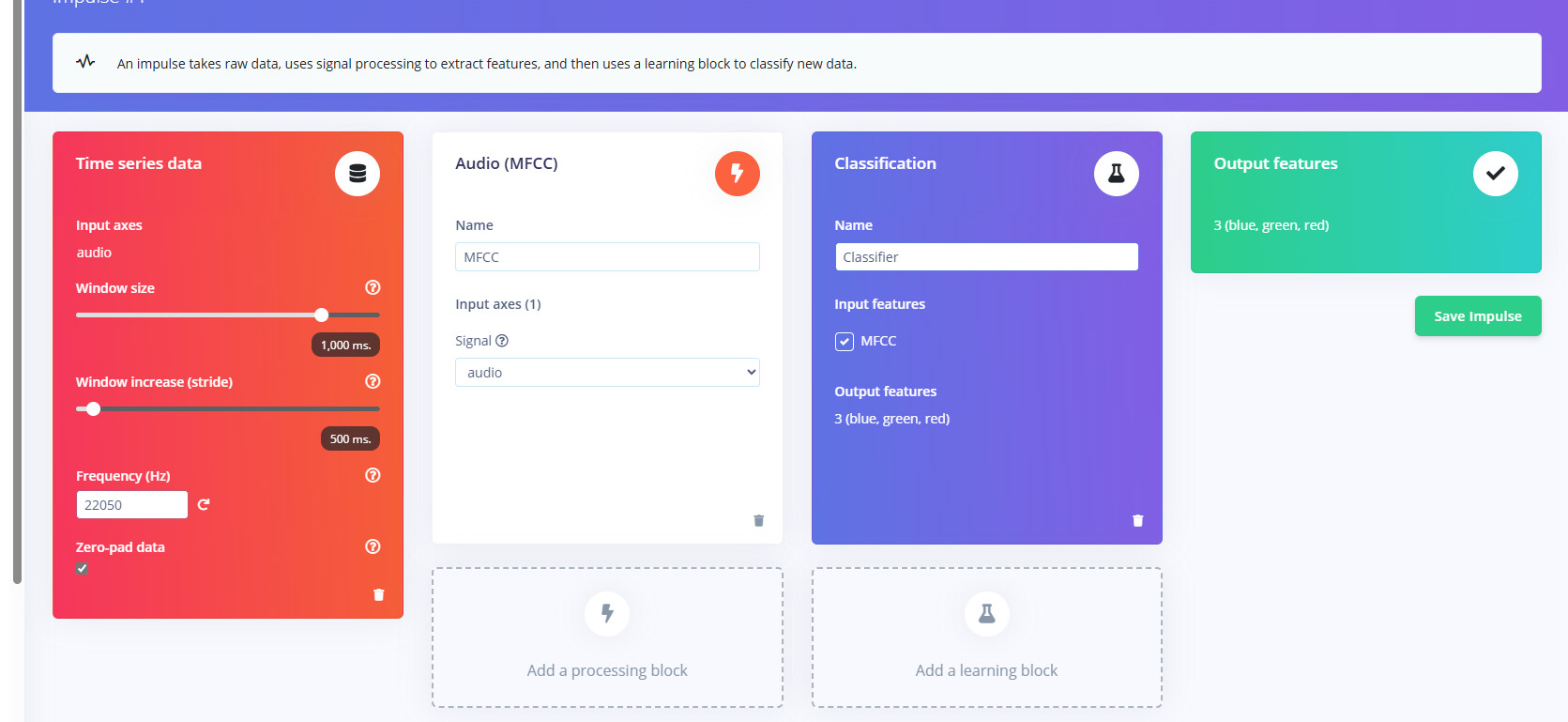1568x722 pixels.
Task: Click the Window size slider handle
Action: (x=322, y=315)
